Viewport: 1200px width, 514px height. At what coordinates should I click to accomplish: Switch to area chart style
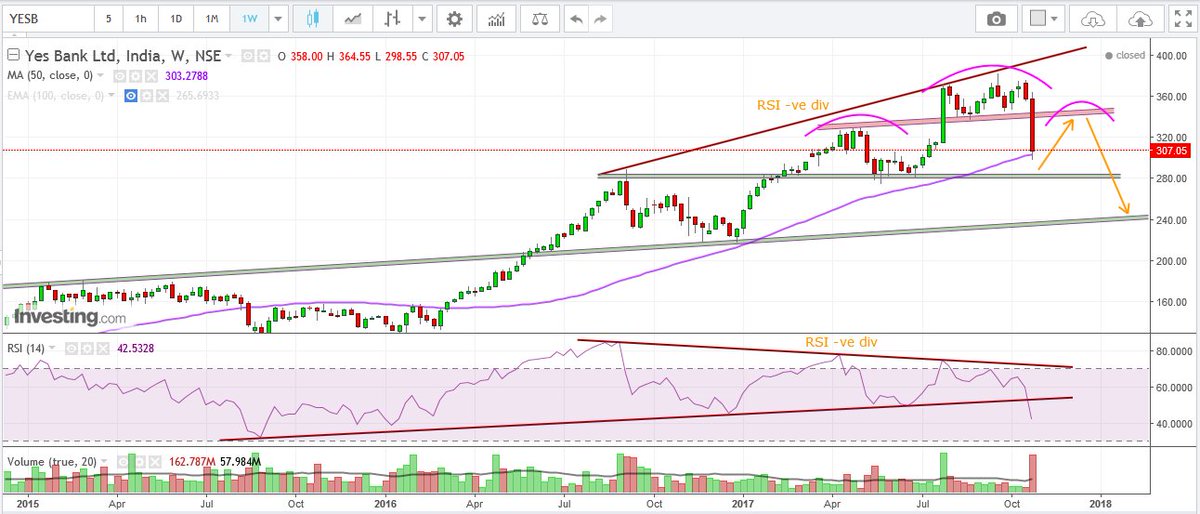pyautogui.click(x=353, y=19)
